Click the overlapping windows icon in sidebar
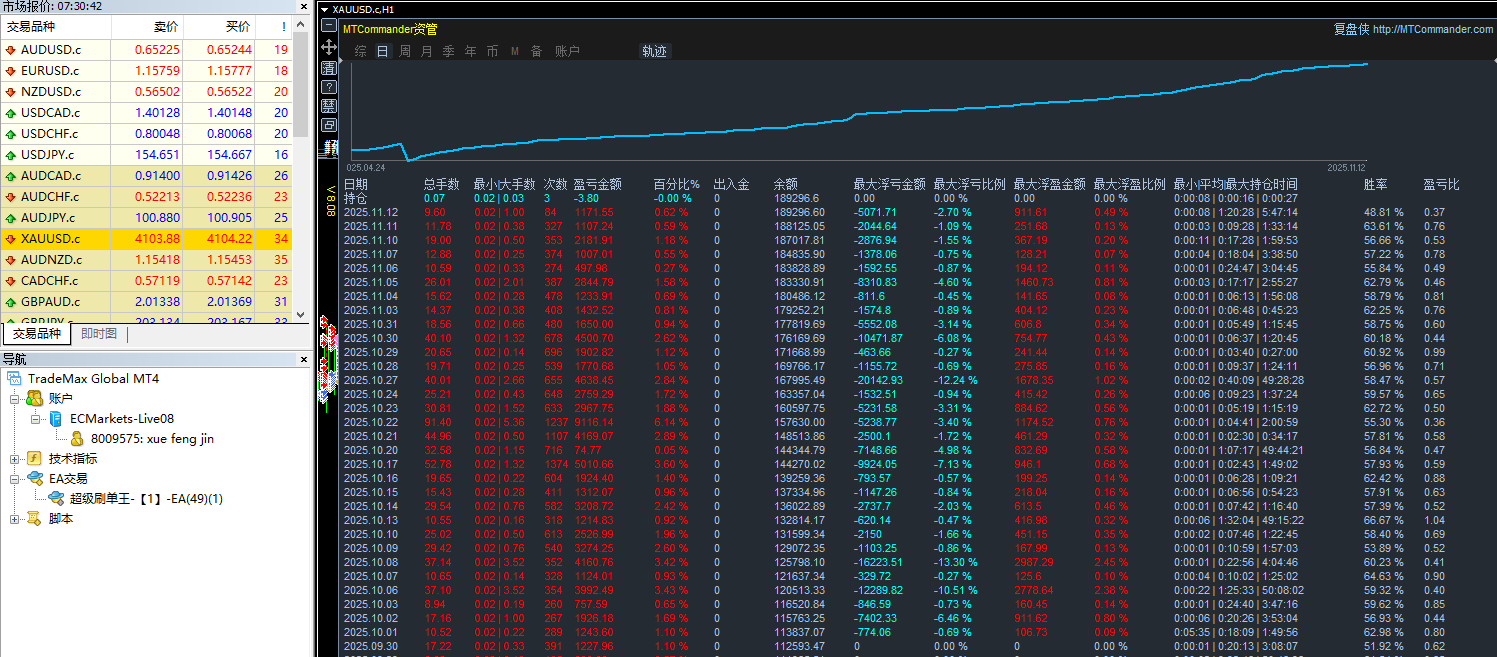This screenshot has height=657, width=1497. point(328,125)
